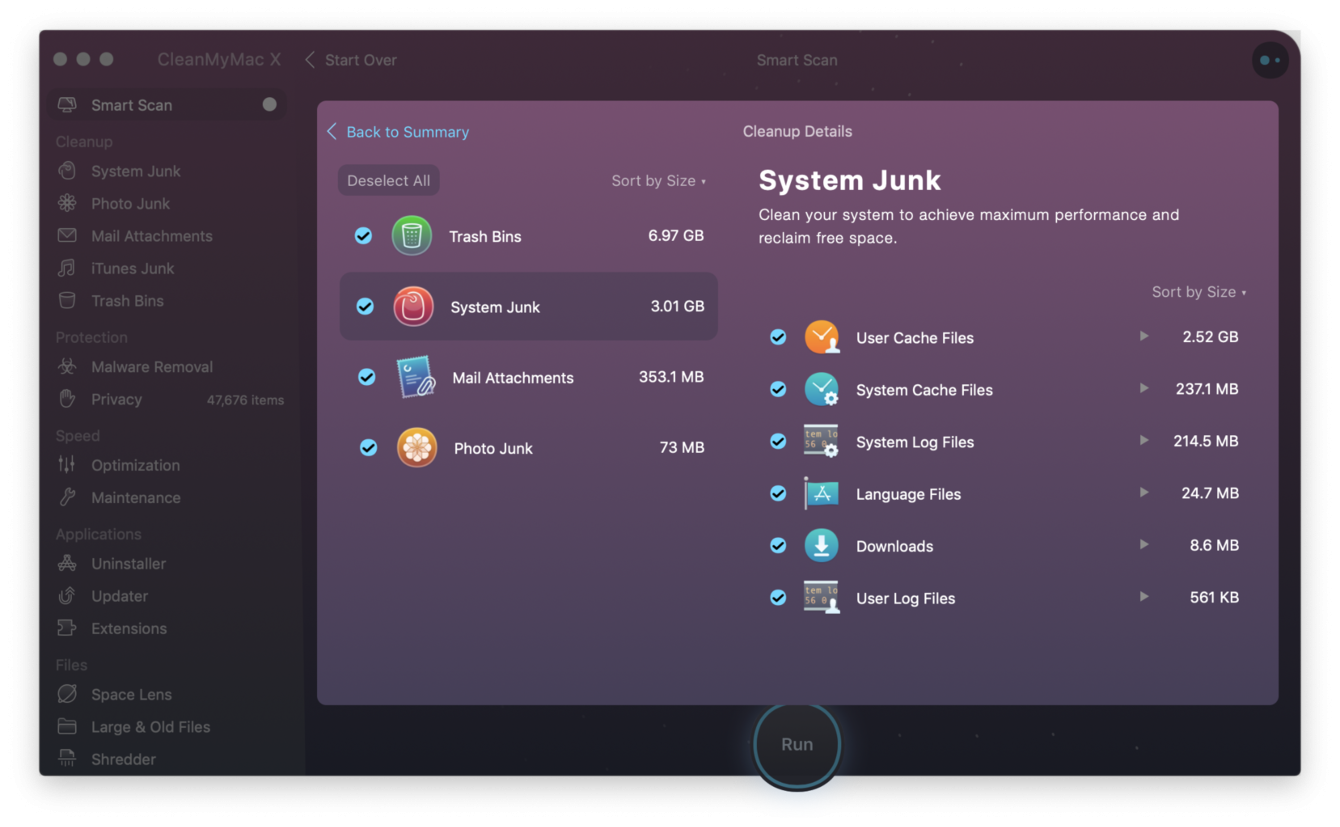Uncheck the Downloads checkbox
This screenshot has height=827, width=1340.
[778, 545]
